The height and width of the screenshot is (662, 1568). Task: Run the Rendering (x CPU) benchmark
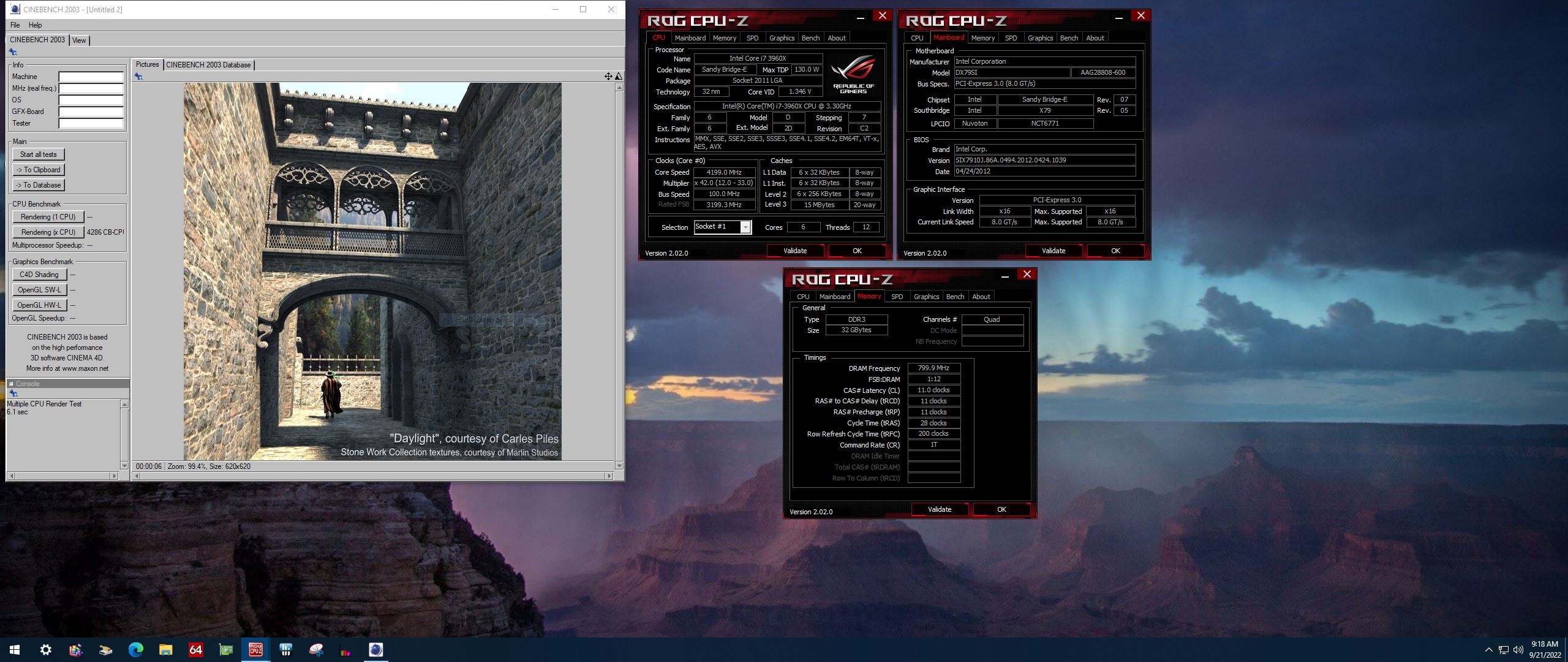click(x=48, y=232)
